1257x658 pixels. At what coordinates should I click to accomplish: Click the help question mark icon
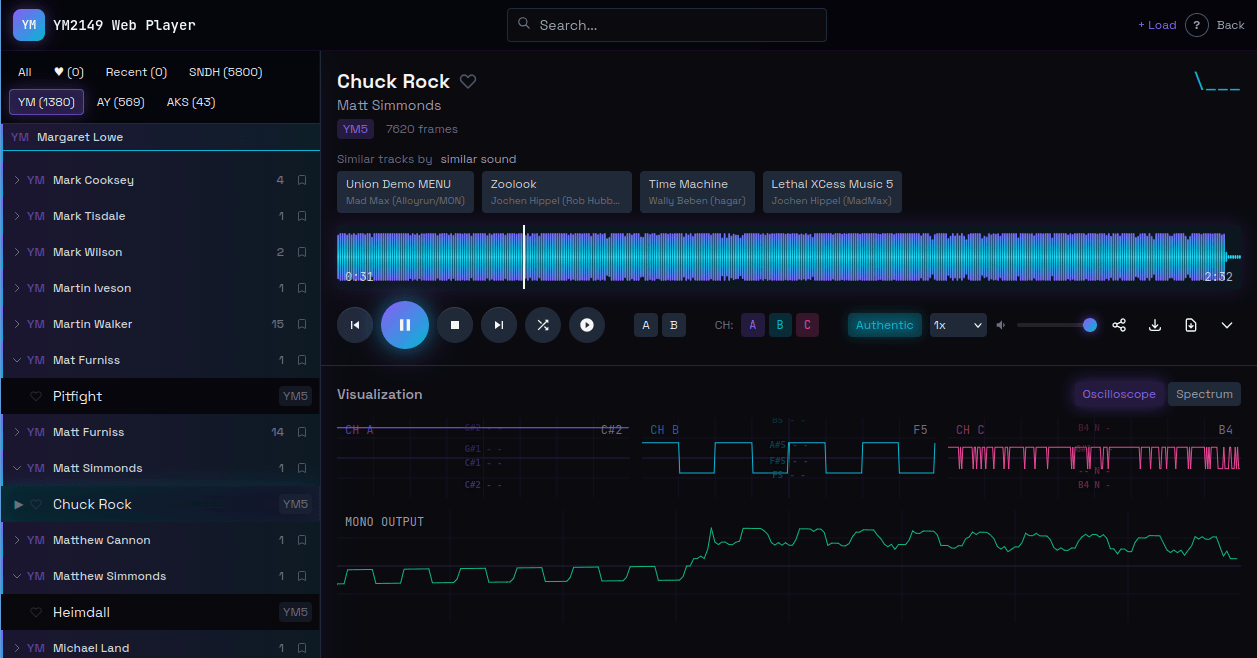[1197, 25]
